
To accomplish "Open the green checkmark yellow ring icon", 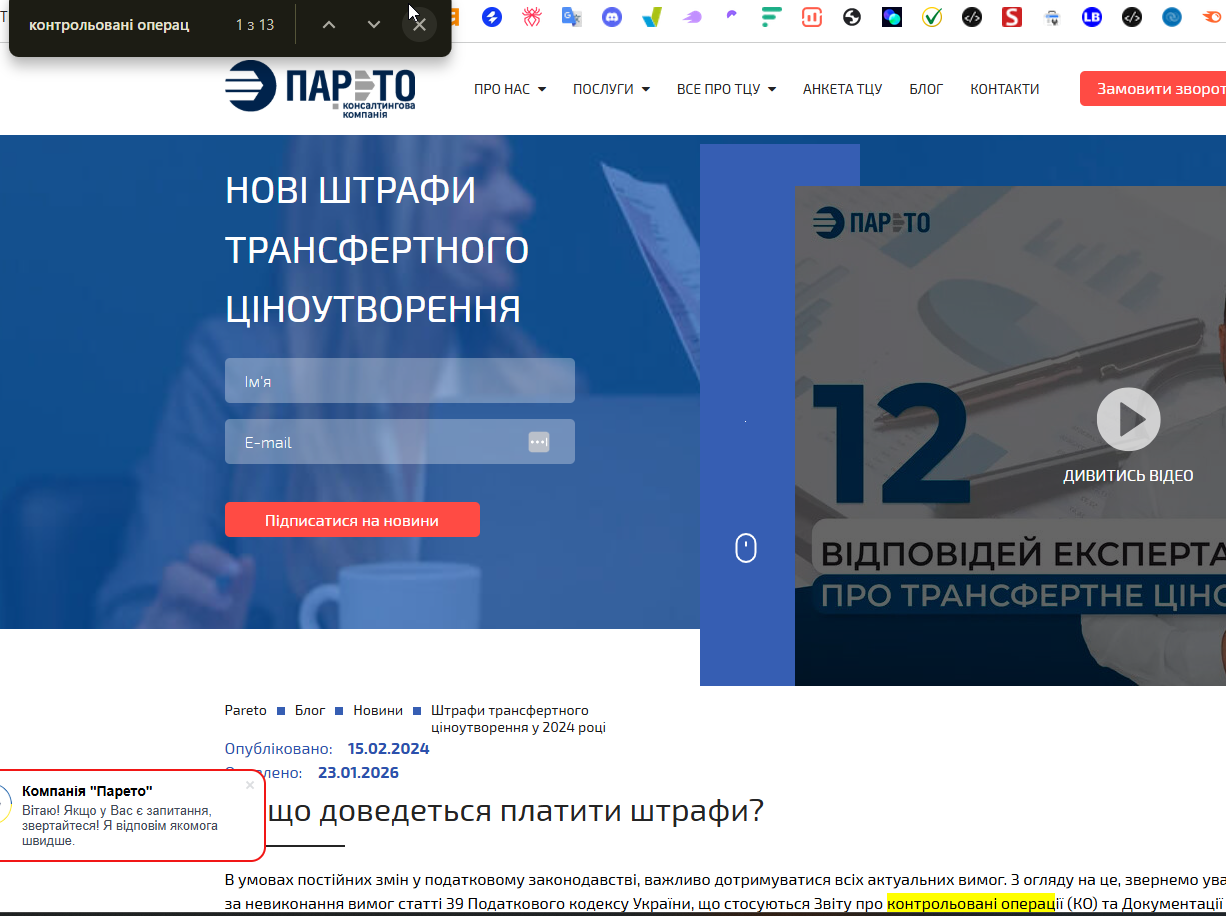I will pos(932,17).
